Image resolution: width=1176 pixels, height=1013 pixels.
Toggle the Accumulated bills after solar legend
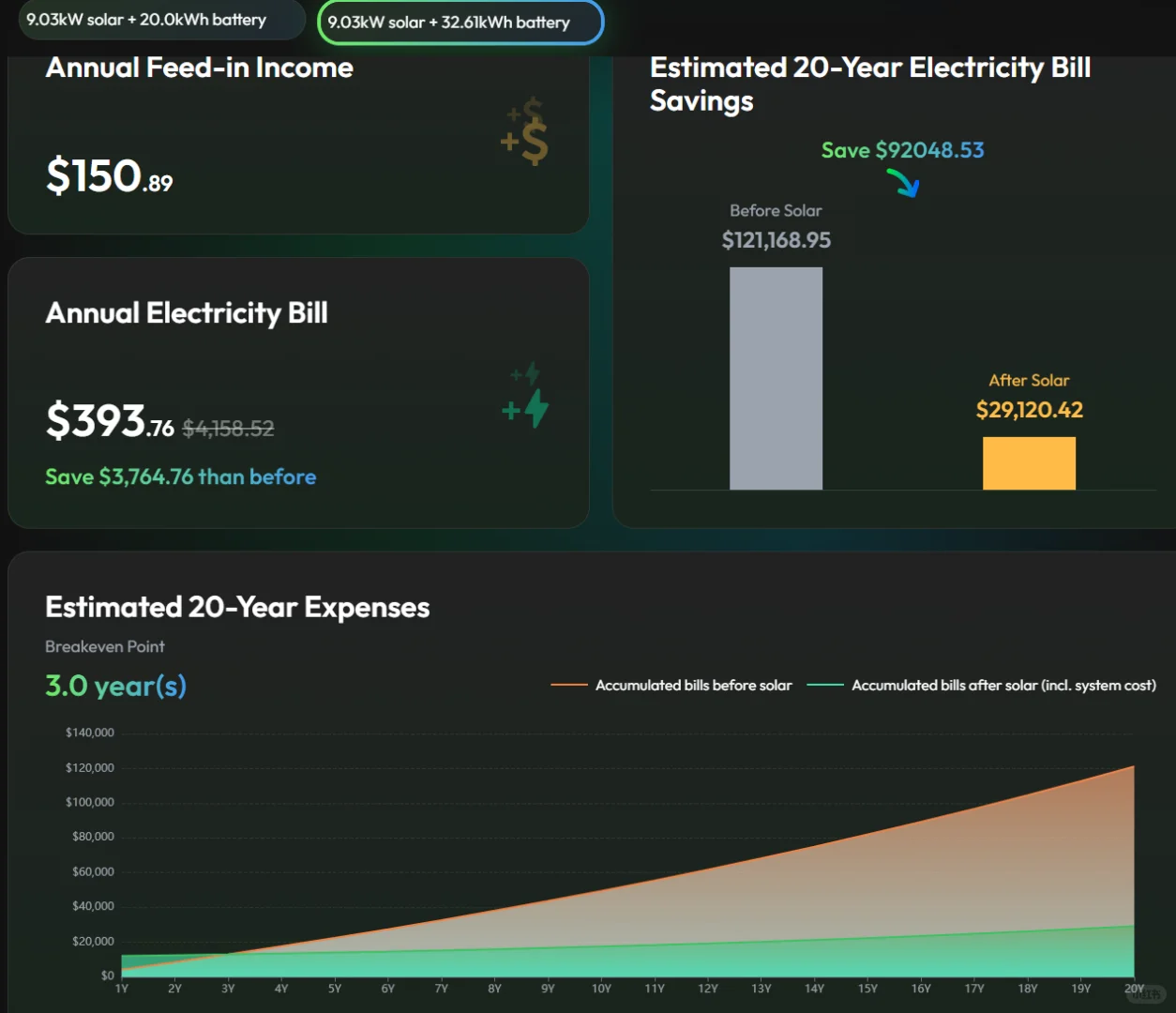[981, 686]
